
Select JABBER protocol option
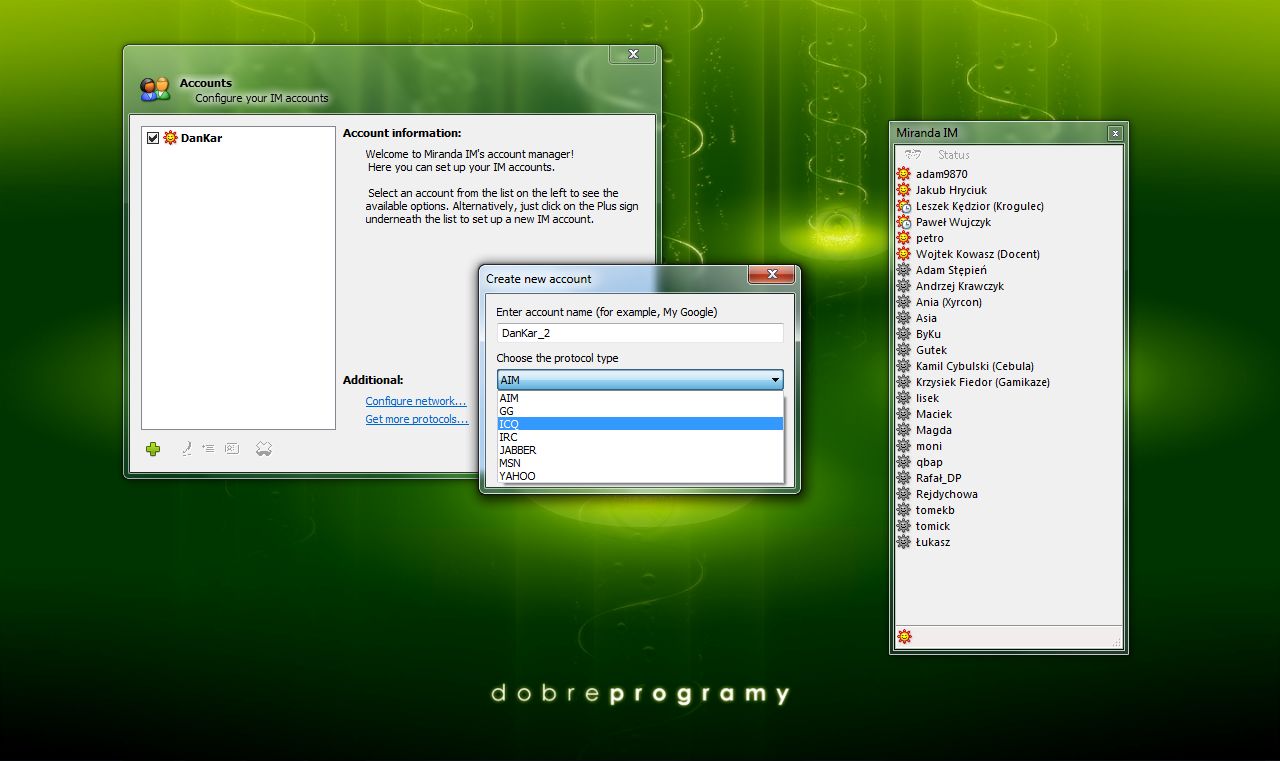[x=640, y=450]
